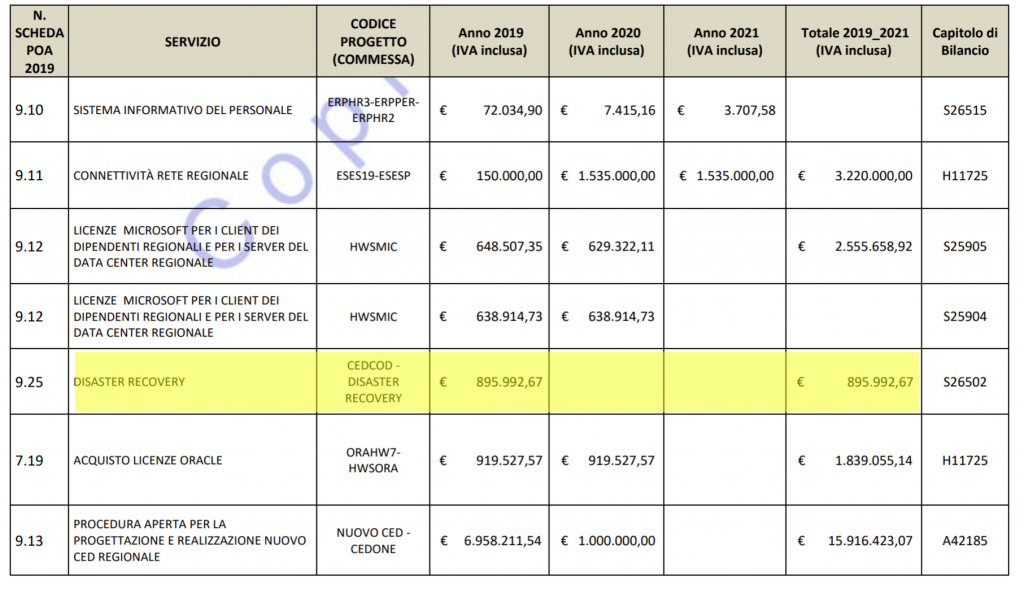Select the ORAHW7-HWSORA project code cell
The image size is (1024, 589).
coord(373,461)
